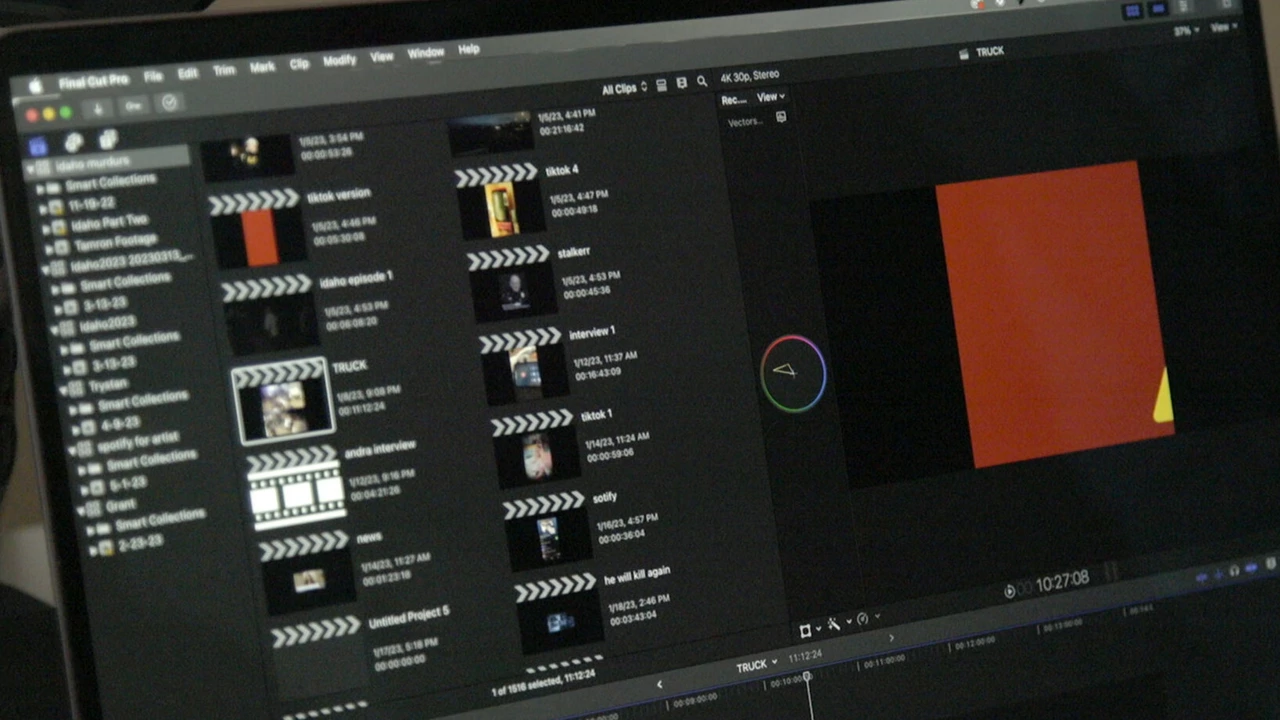Viewport: 1280px width, 720px height.
Task: Open the Clip menu
Action: [x=299, y=64]
